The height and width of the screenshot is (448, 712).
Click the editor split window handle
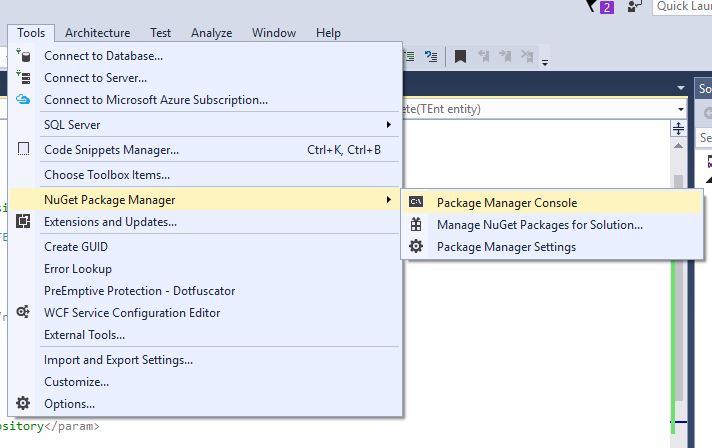[678, 129]
